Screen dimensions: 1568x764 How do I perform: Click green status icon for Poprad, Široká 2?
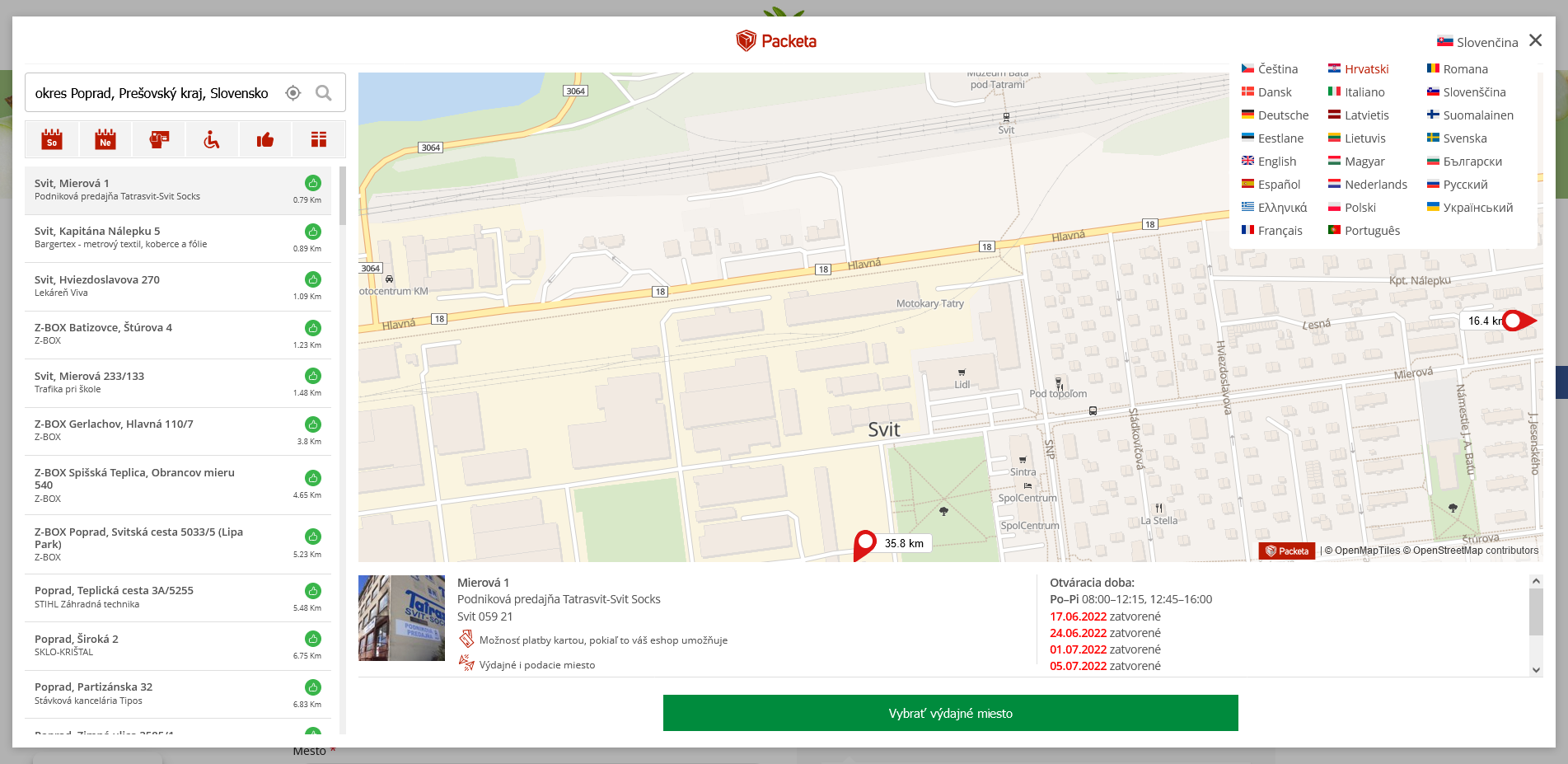pyautogui.click(x=313, y=639)
